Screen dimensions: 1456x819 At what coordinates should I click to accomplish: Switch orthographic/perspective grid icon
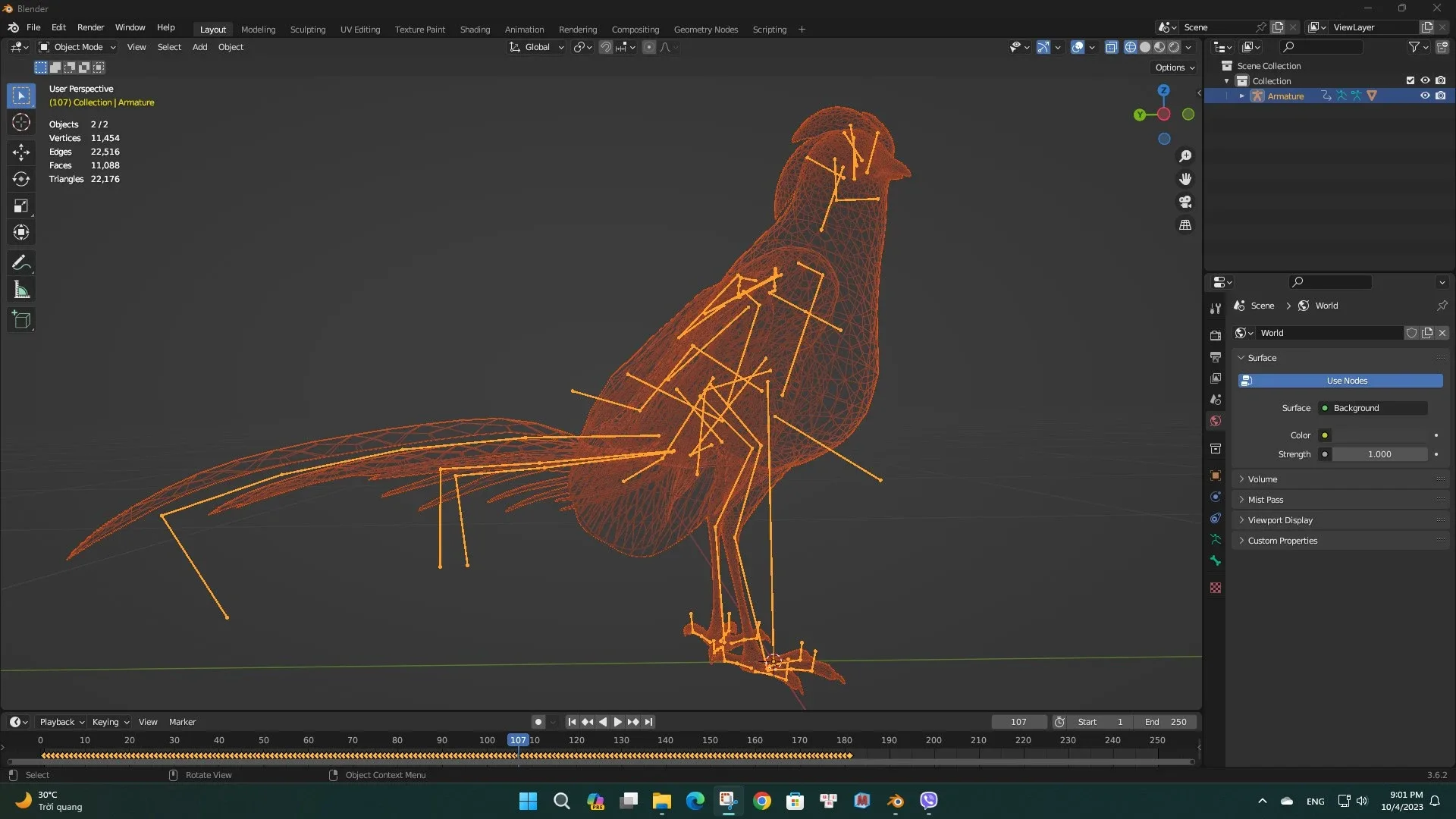[x=1185, y=225]
